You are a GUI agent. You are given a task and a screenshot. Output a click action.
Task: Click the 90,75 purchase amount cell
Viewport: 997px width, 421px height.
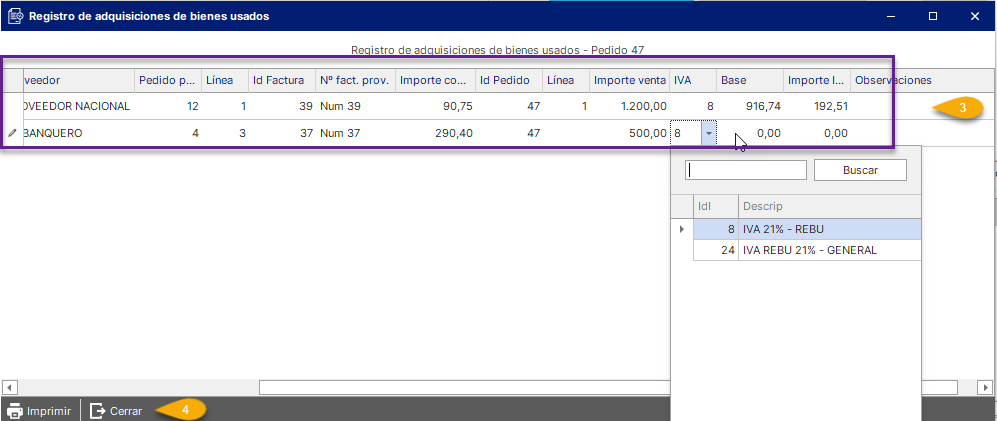click(x=435, y=106)
